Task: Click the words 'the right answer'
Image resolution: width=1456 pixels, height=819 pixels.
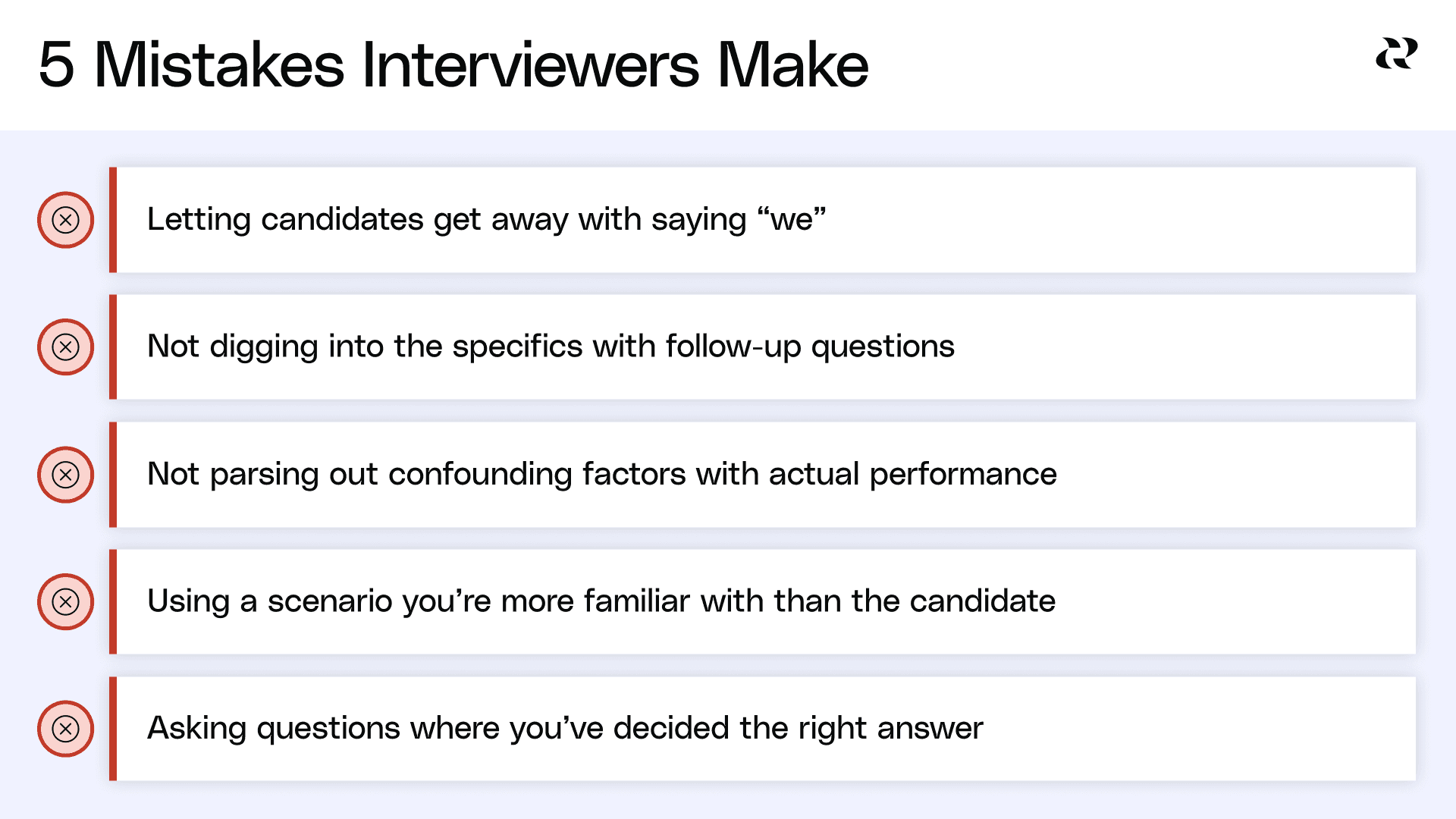Action: [x=861, y=729]
